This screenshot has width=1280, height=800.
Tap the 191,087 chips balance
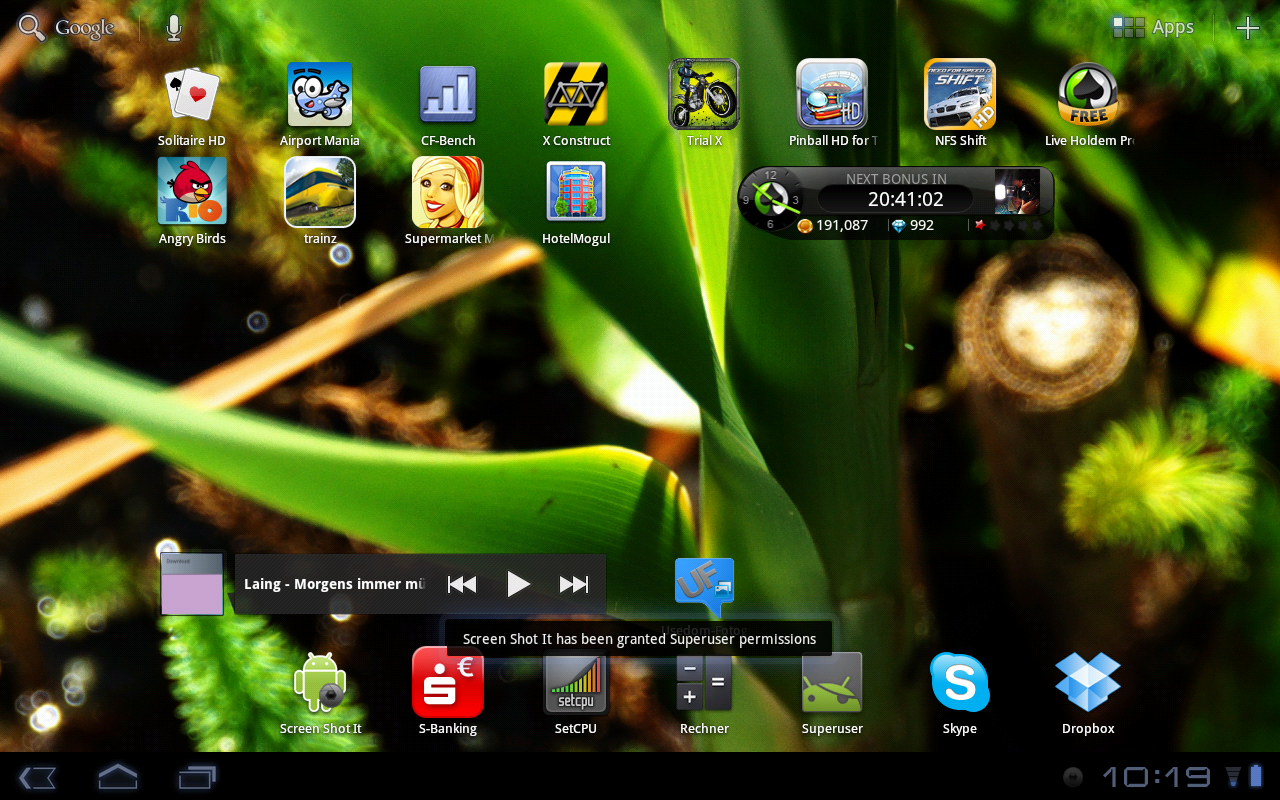(832, 225)
